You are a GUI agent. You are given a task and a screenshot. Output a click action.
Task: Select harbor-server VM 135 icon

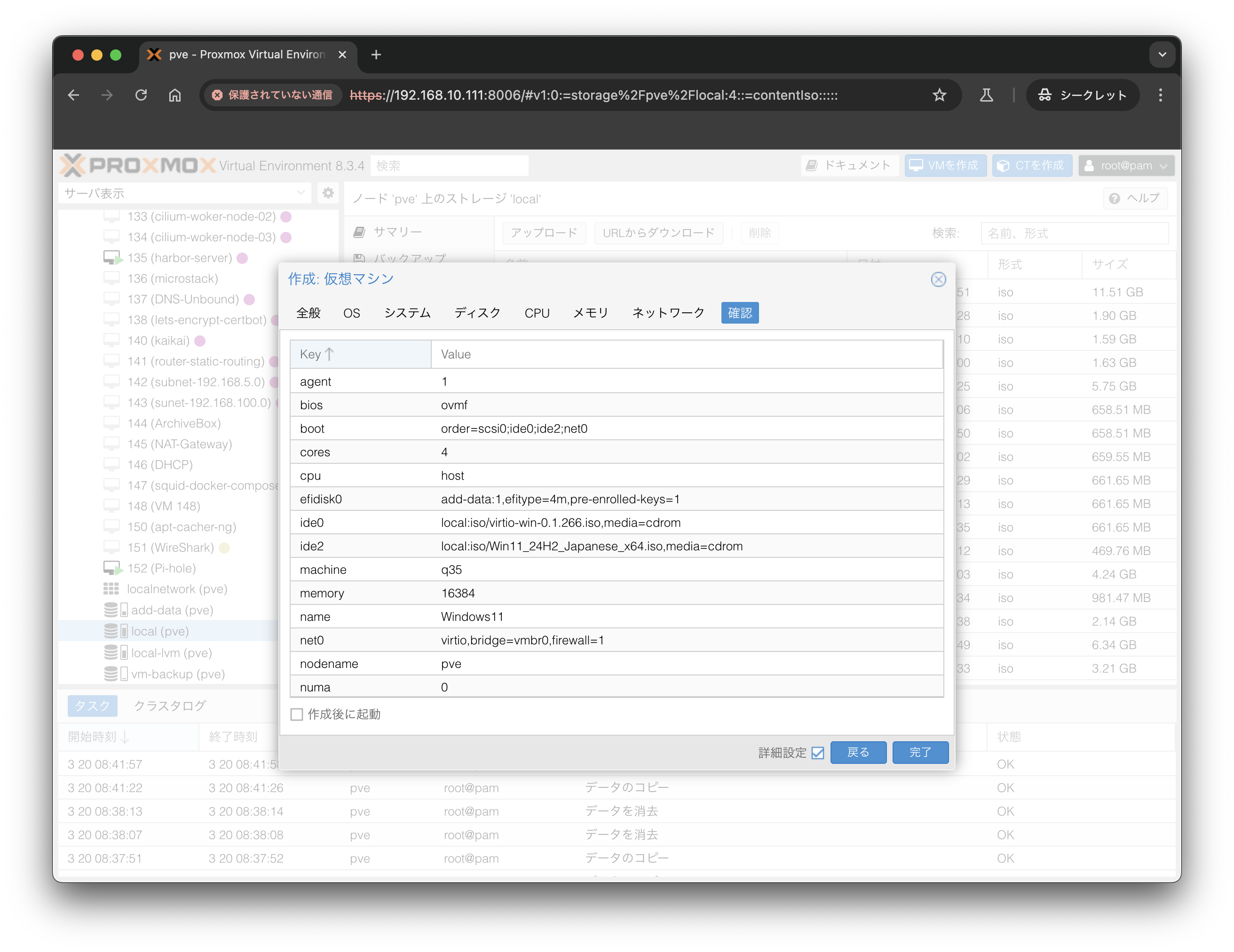pos(112,258)
